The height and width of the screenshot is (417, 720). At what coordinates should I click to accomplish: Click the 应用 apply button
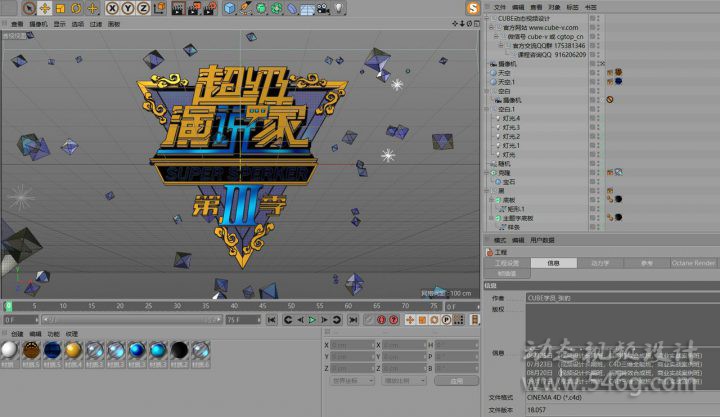pos(456,381)
